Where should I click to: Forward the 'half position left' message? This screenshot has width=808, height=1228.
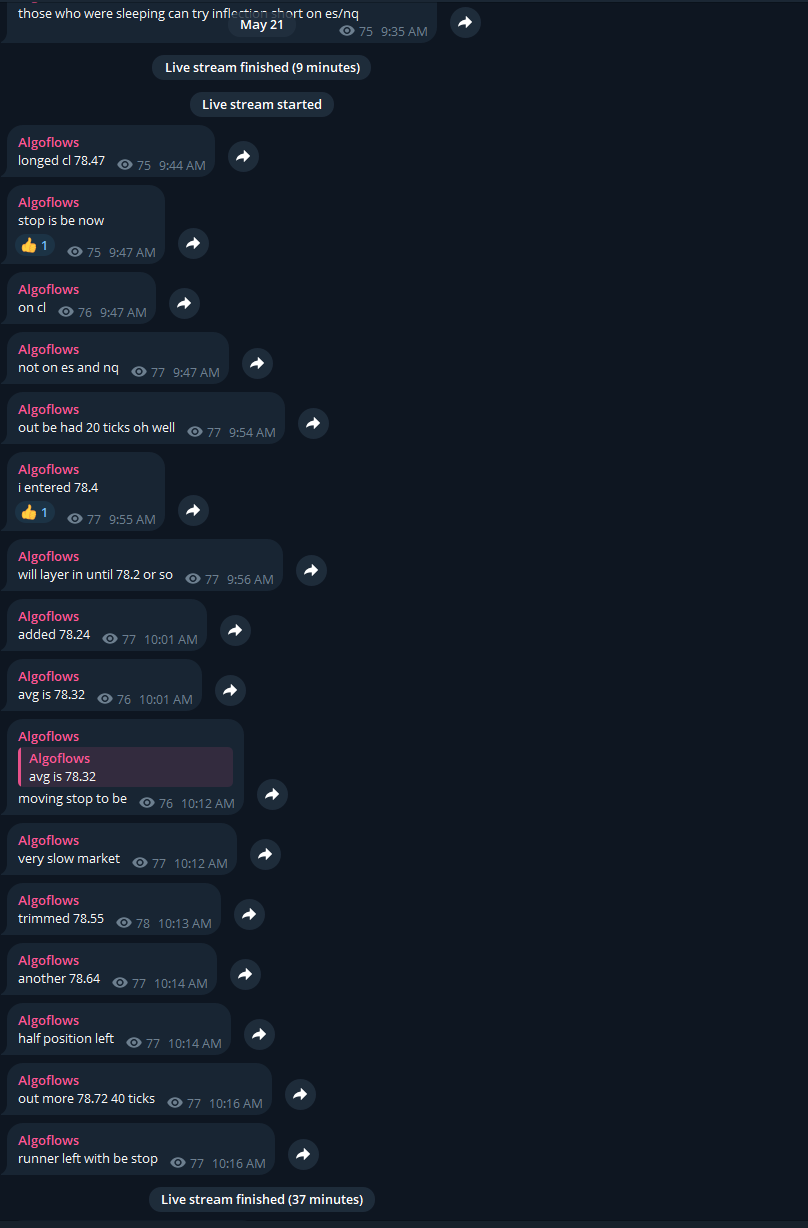pyautogui.click(x=259, y=1034)
